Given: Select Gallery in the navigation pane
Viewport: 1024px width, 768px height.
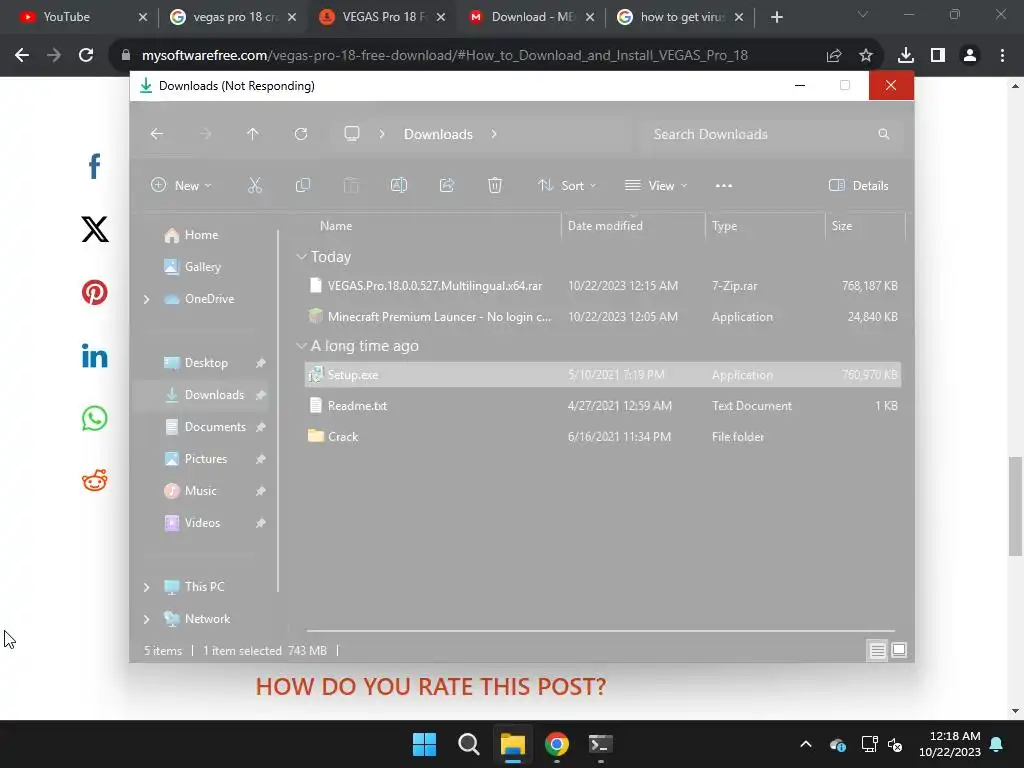Looking at the screenshot, I should point(202,267).
